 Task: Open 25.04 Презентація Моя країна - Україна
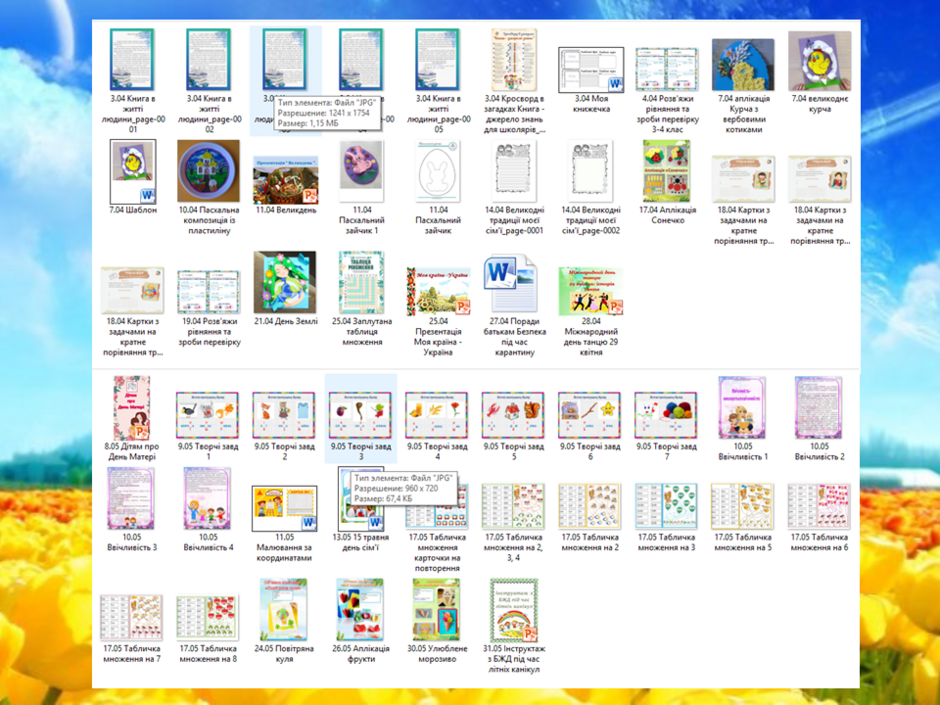tap(438, 292)
